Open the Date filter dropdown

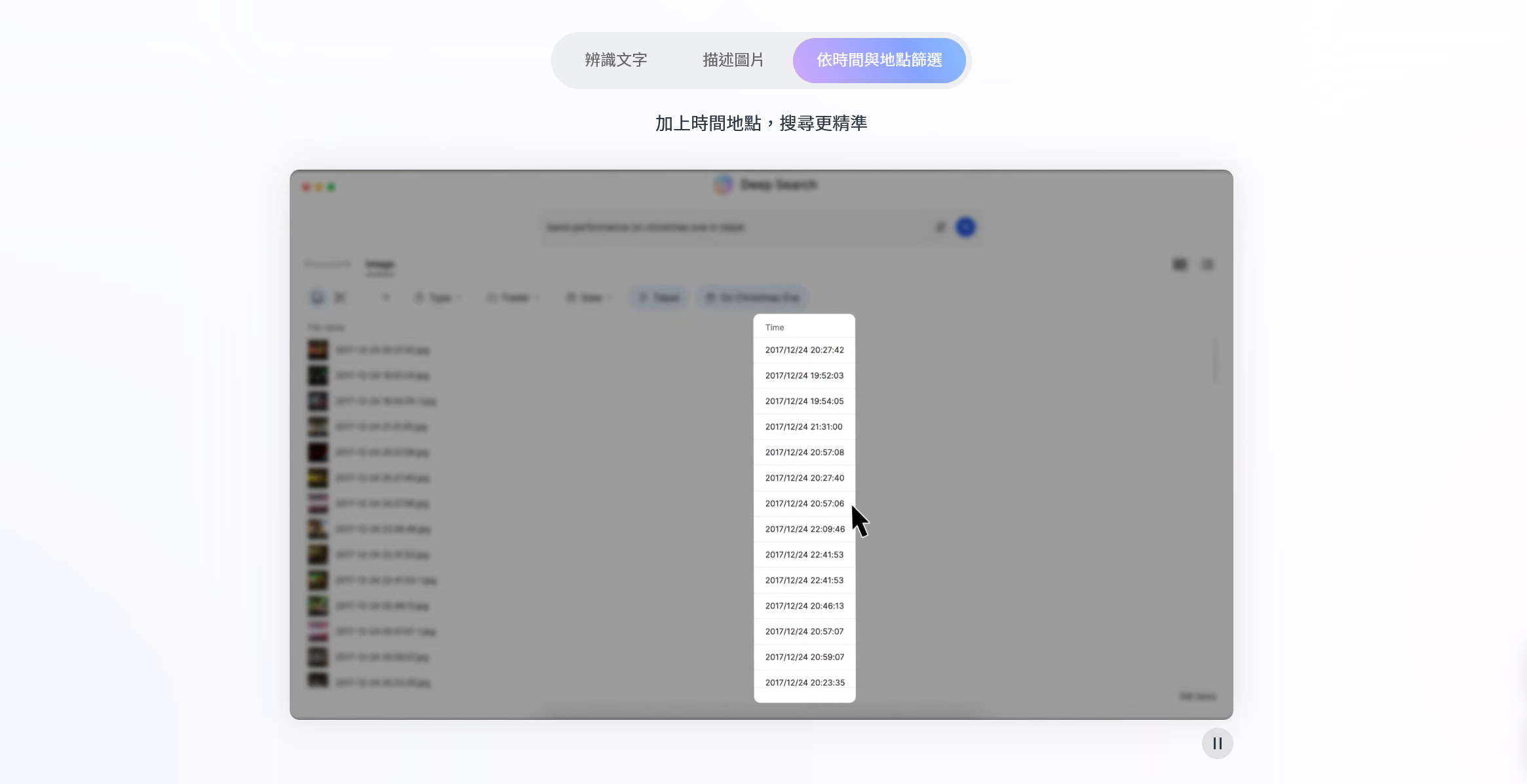589,298
